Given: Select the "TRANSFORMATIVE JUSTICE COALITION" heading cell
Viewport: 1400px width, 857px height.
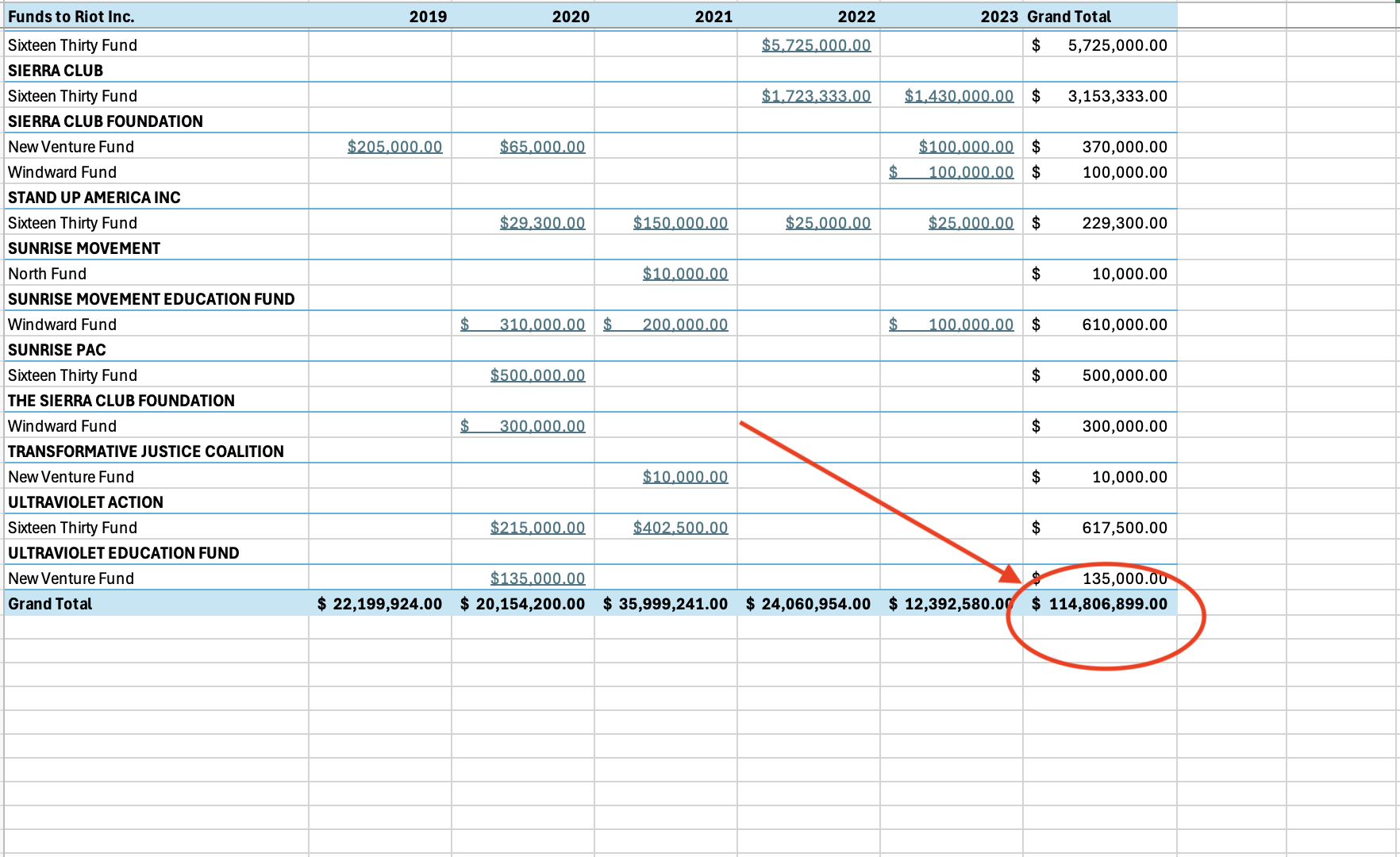Looking at the screenshot, I should coord(156,452).
